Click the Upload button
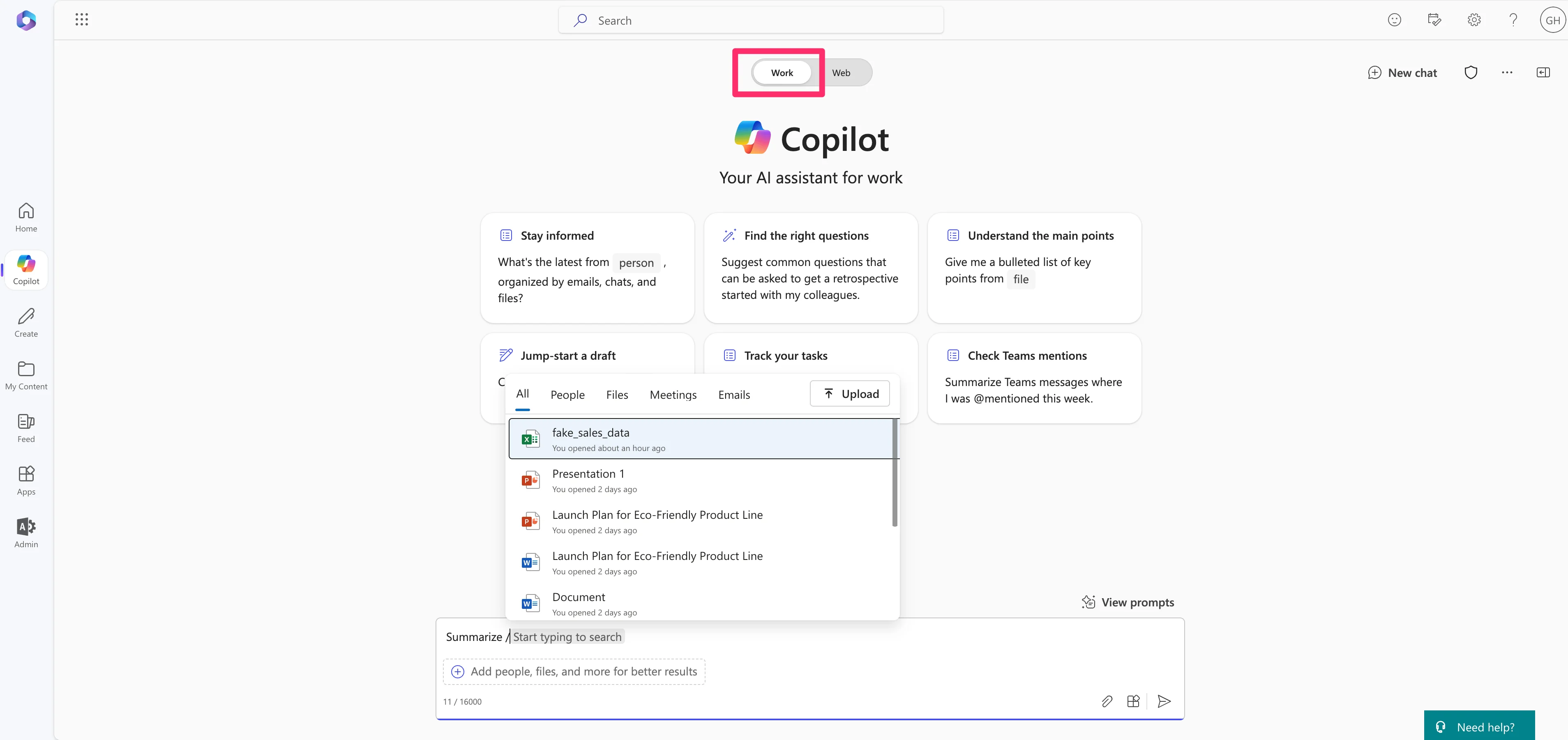The width and height of the screenshot is (1568, 740). pos(850,393)
